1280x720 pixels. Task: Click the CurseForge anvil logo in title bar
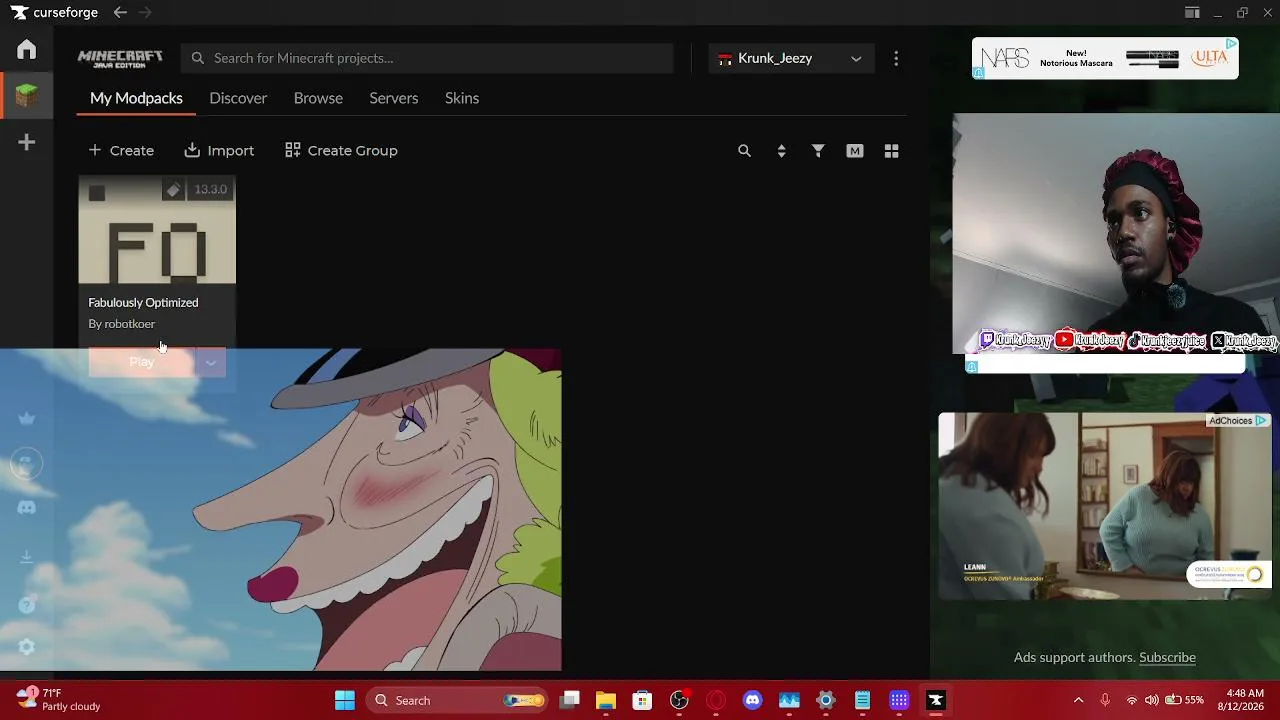19,13
